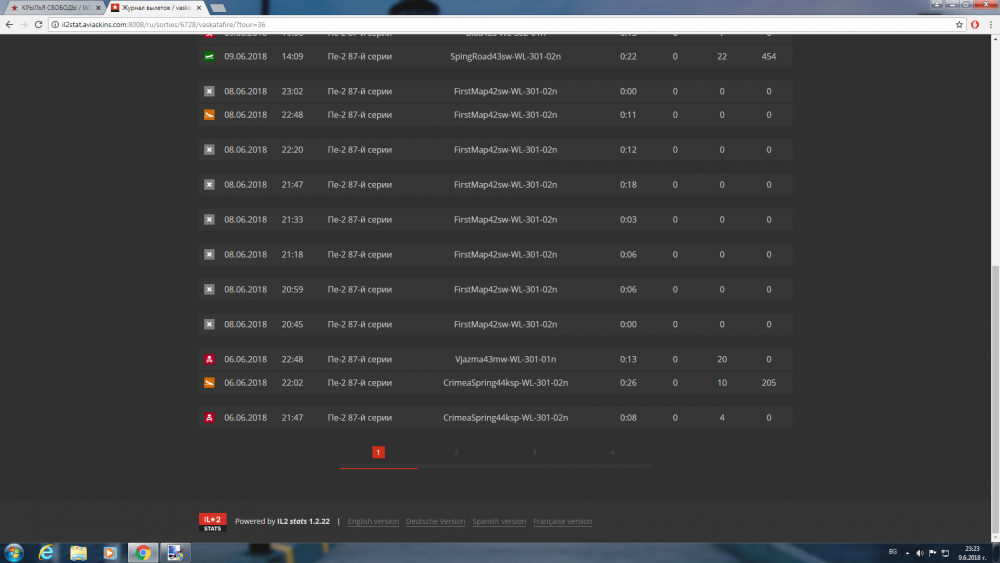Click the status icon of the 08.06.2018 20:59 sortie
Screen dimensions: 1000x563
209,289
